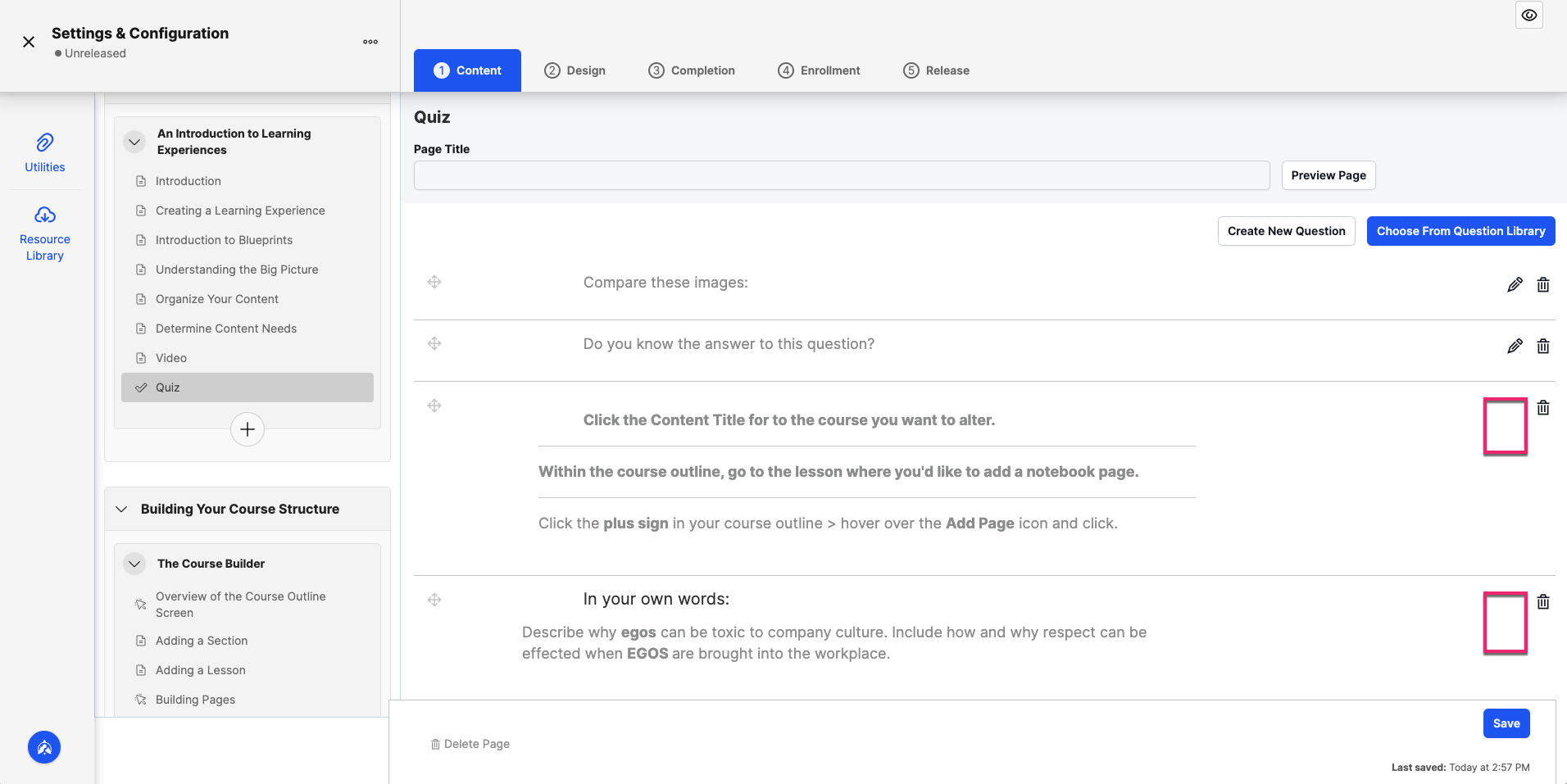The width and height of the screenshot is (1567, 784).
Task: Click the drag handle beside 'In your own words'
Action: pyautogui.click(x=434, y=600)
